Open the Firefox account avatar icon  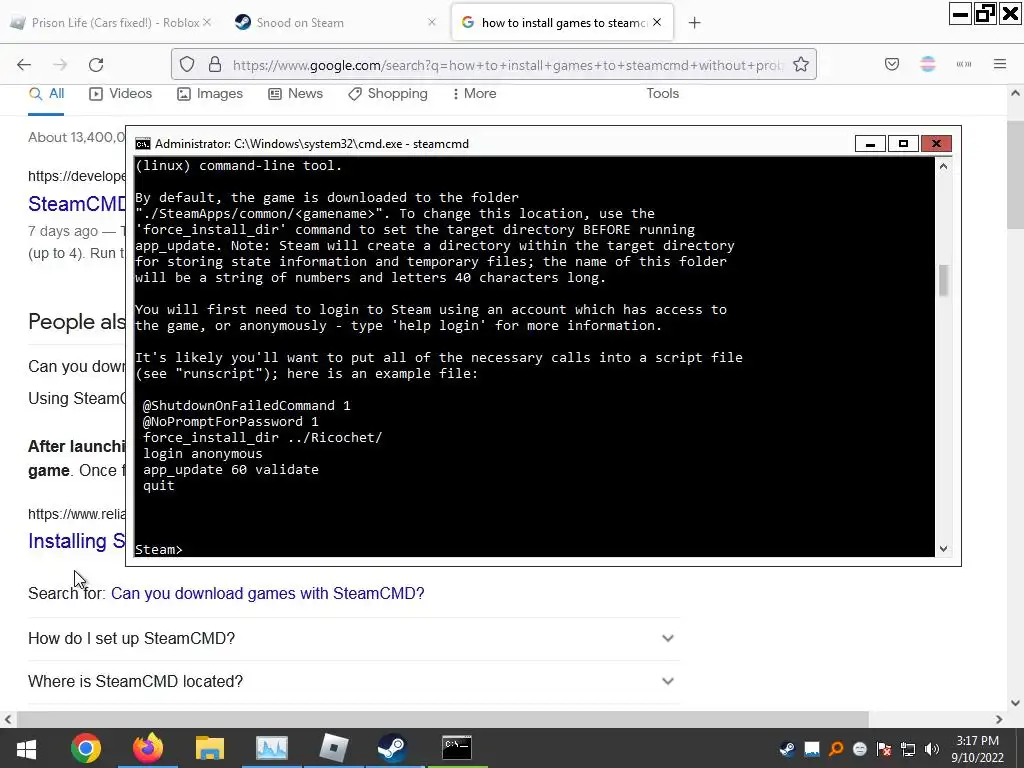coord(928,65)
